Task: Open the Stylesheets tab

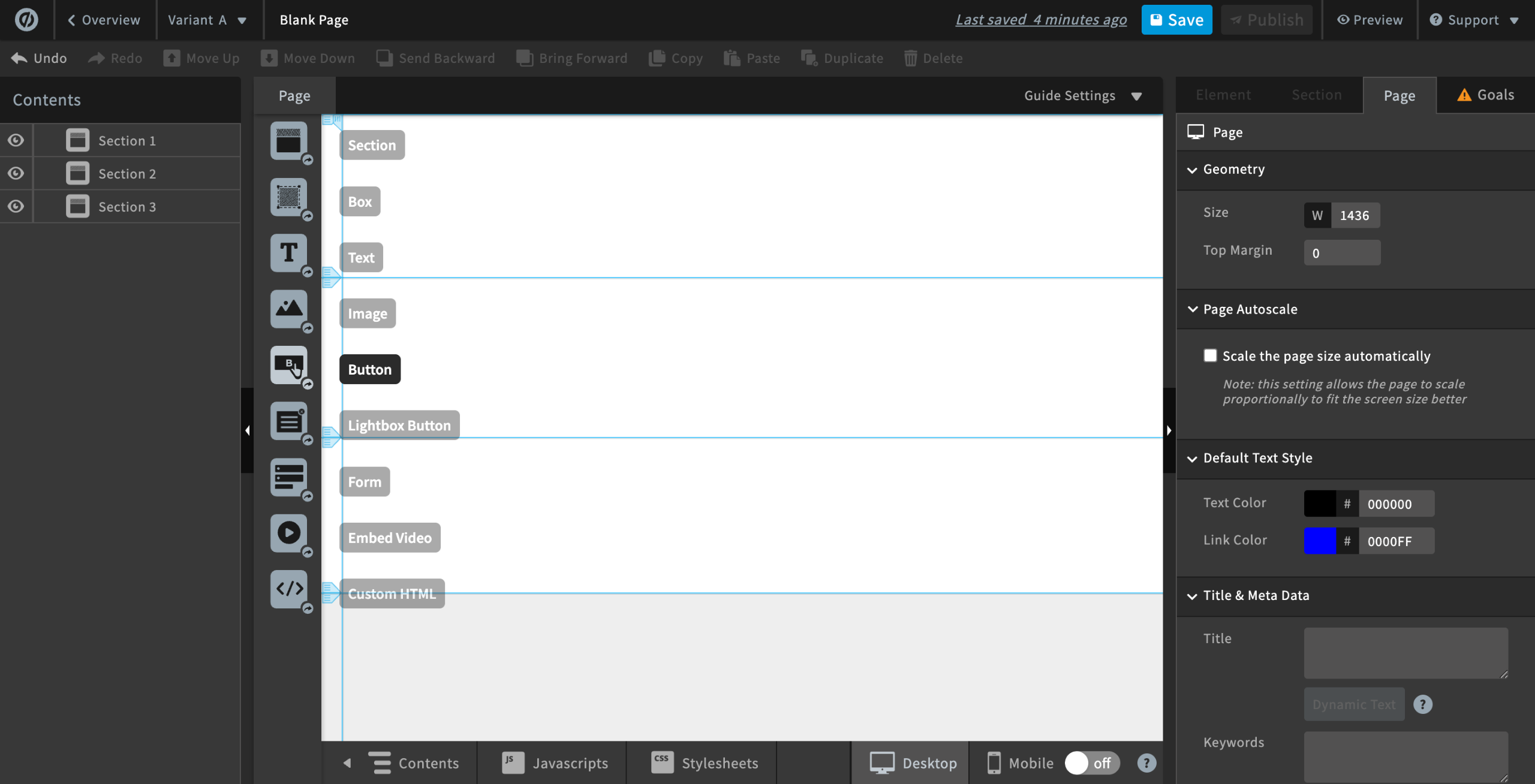Action: [x=705, y=763]
